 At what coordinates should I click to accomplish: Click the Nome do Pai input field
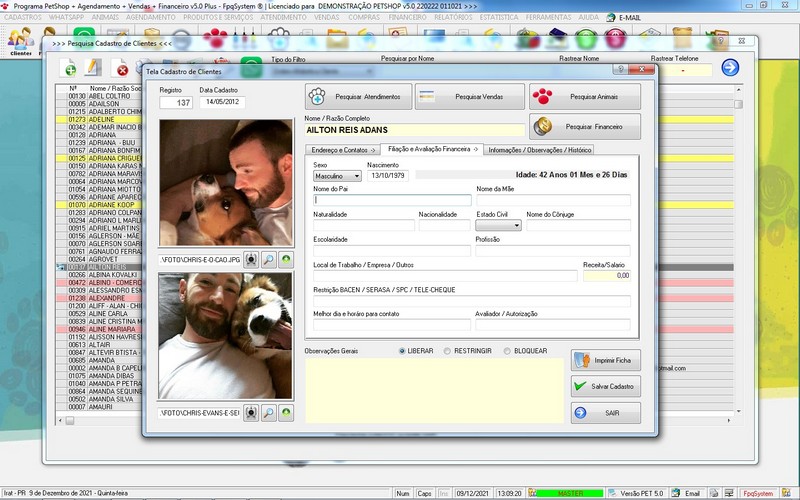click(x=392, y=200)
